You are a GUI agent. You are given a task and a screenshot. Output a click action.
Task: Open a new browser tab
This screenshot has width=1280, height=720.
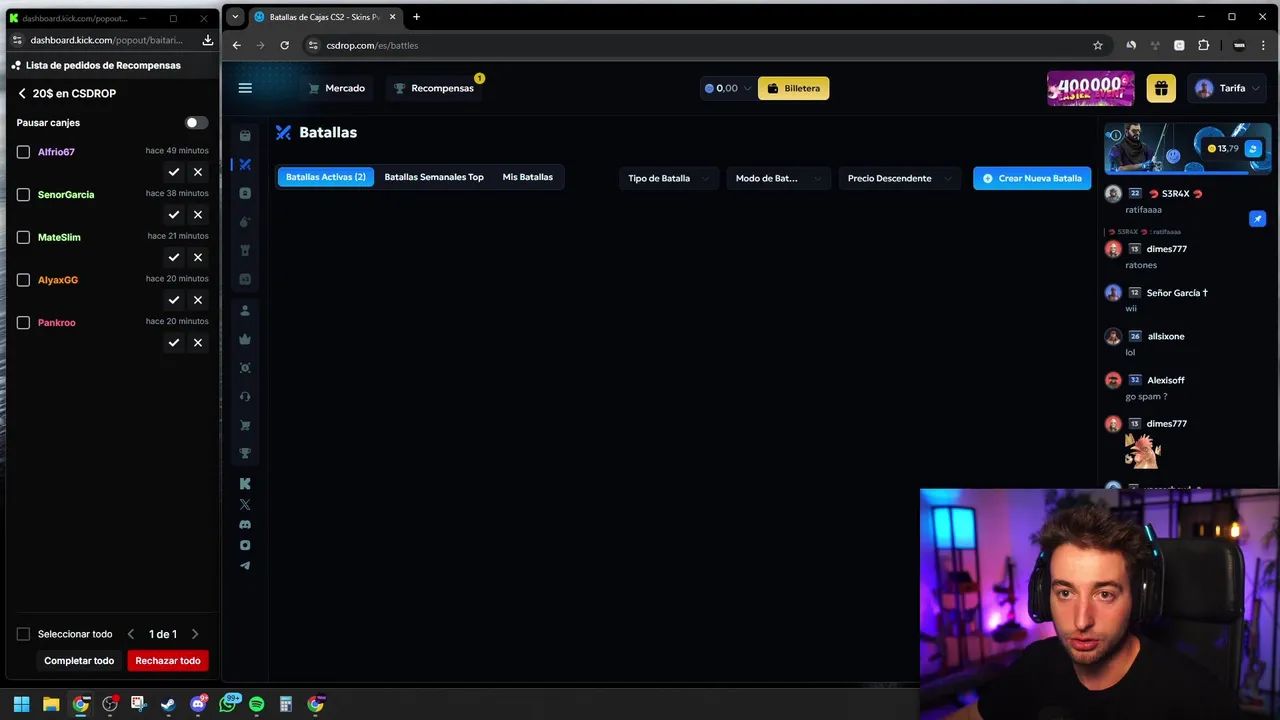pos(417,17)
